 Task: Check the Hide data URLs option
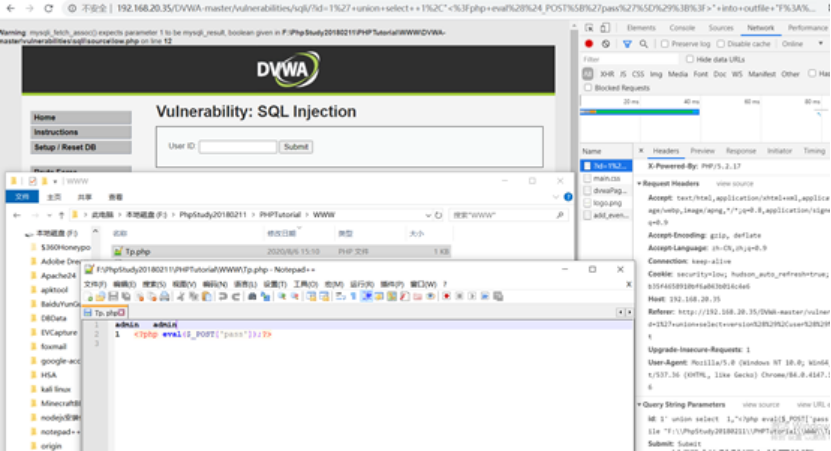pos(689,59)
